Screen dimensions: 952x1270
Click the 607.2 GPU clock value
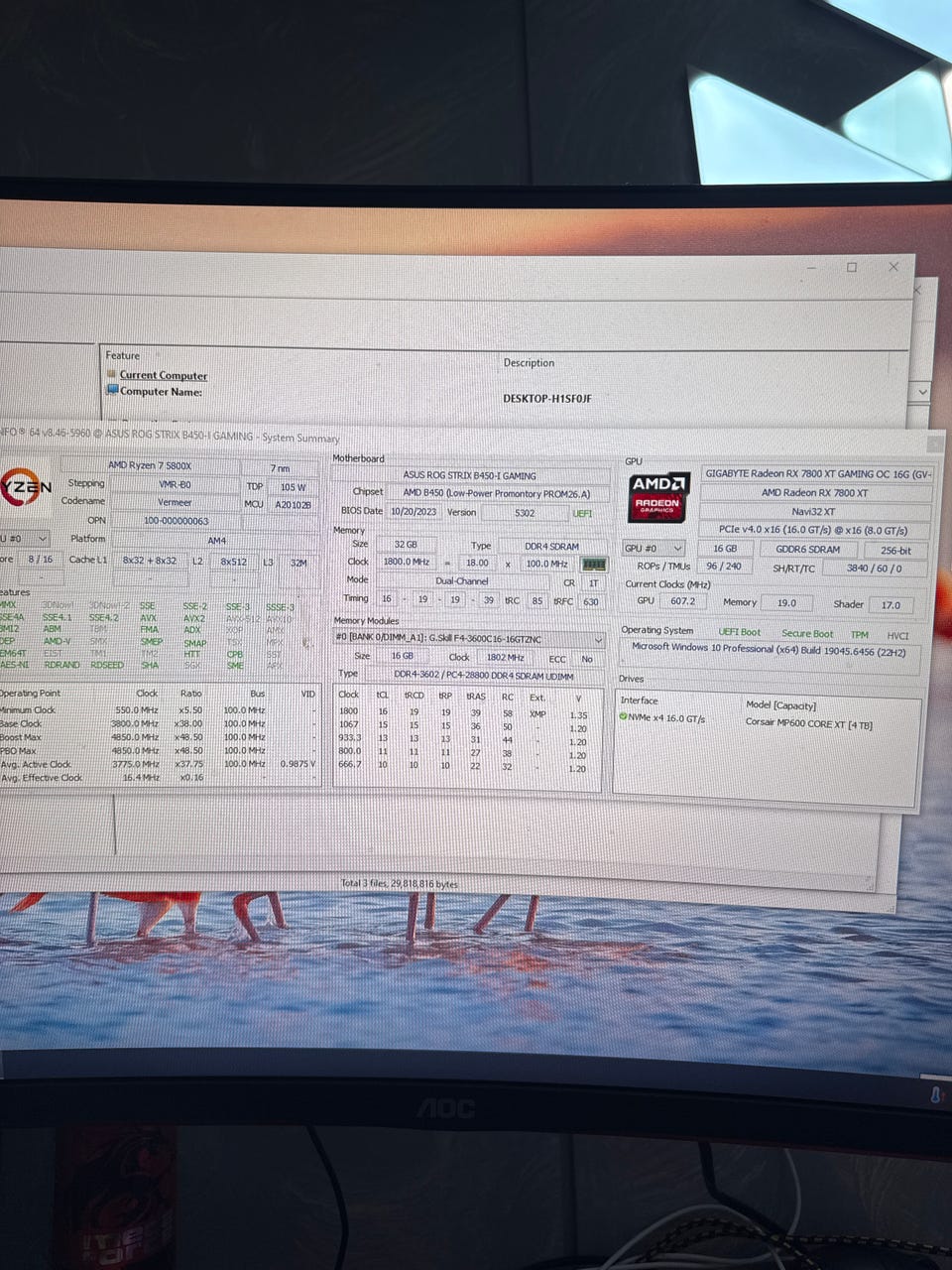682,601
